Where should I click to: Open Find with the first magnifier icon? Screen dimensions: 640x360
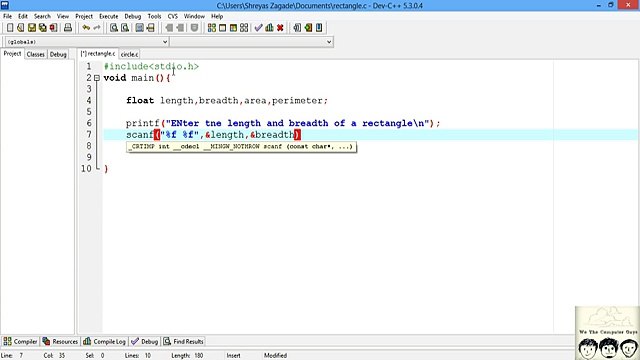[x=114, y=28]
